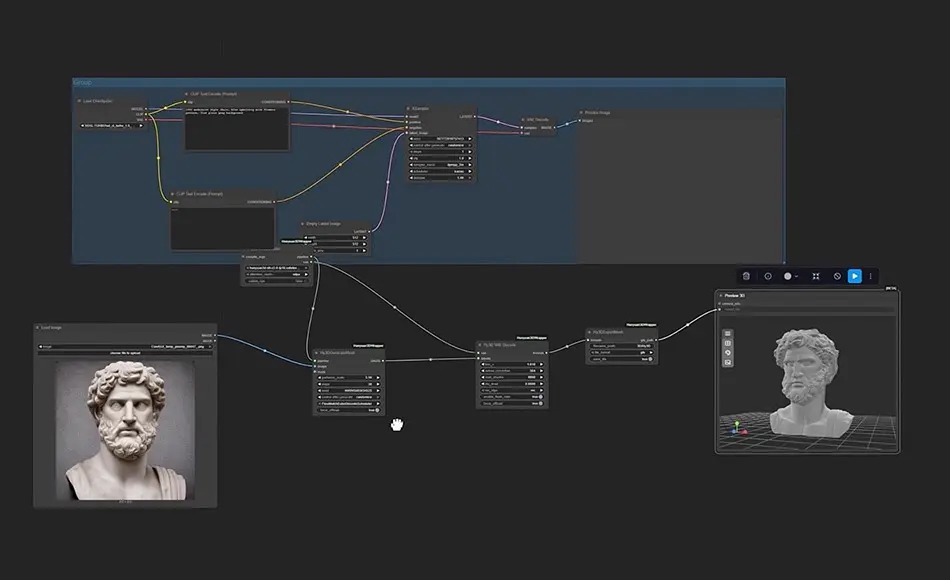
Task: Click the circular status icon on the toolbar
Action: [x=788, y=276]
